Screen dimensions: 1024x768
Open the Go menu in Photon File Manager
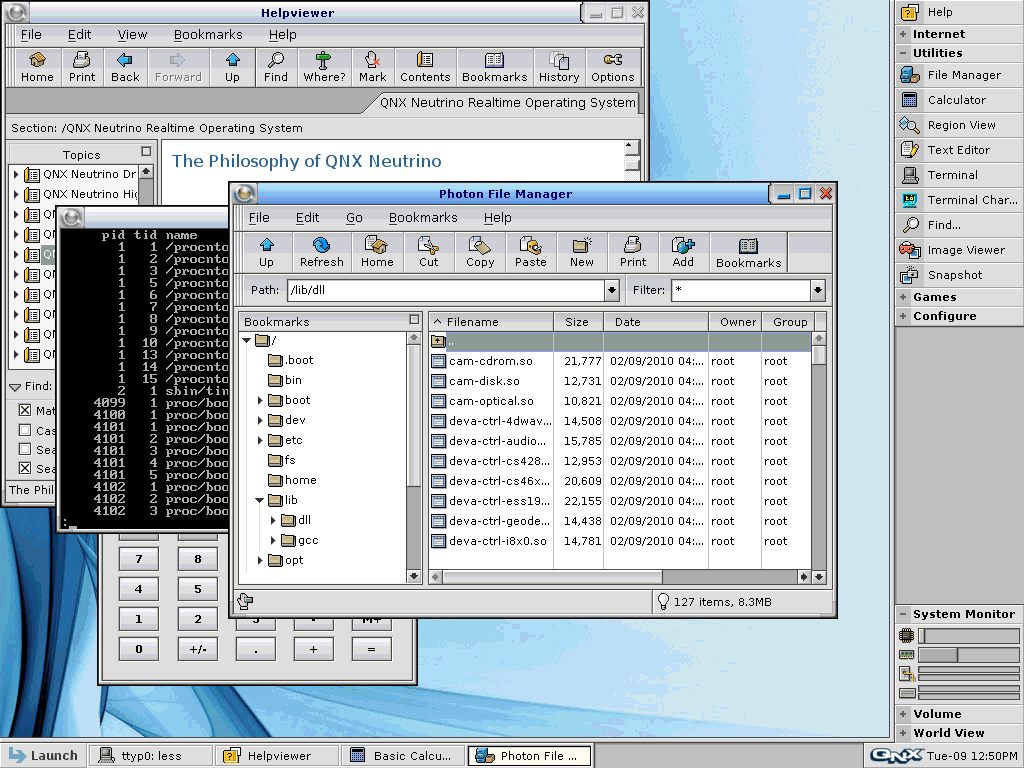coord(354,217)
